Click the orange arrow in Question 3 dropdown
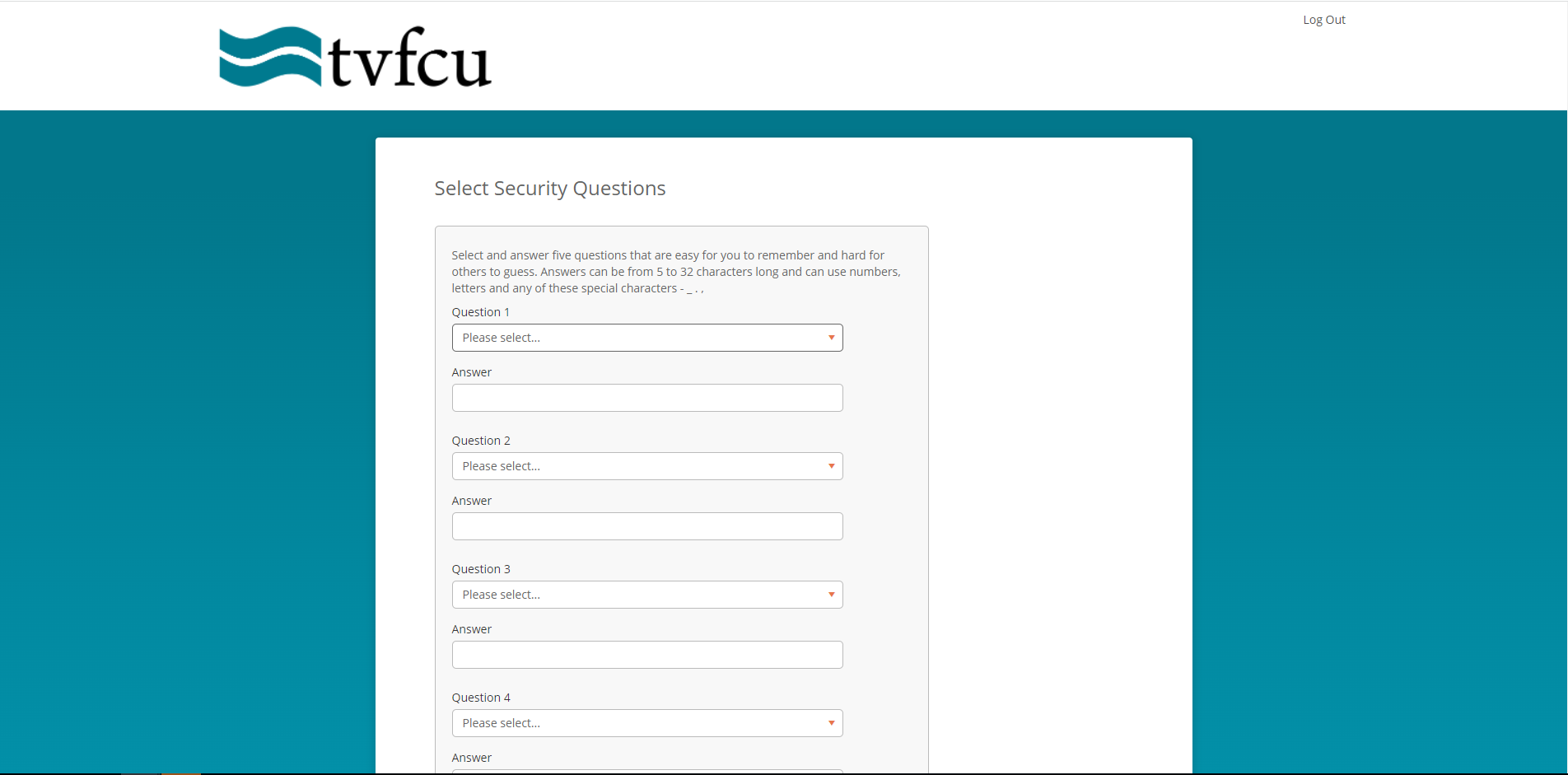 831,595
